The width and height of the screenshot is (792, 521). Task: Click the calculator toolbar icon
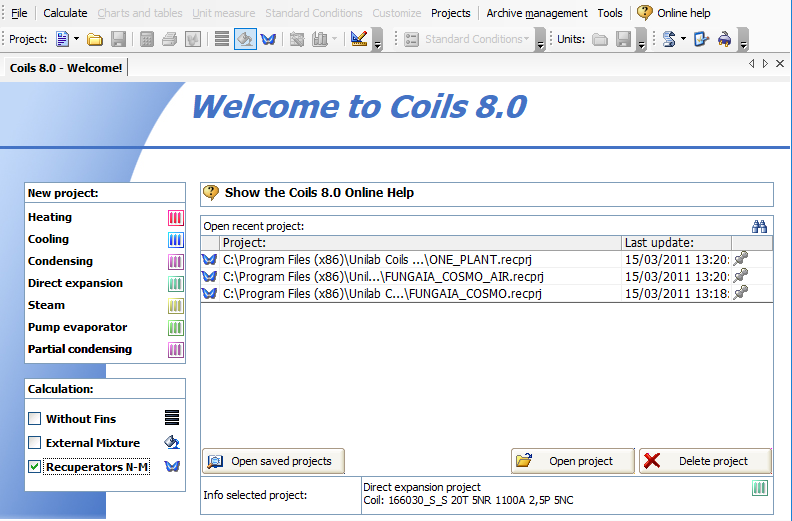coord(146,39)
